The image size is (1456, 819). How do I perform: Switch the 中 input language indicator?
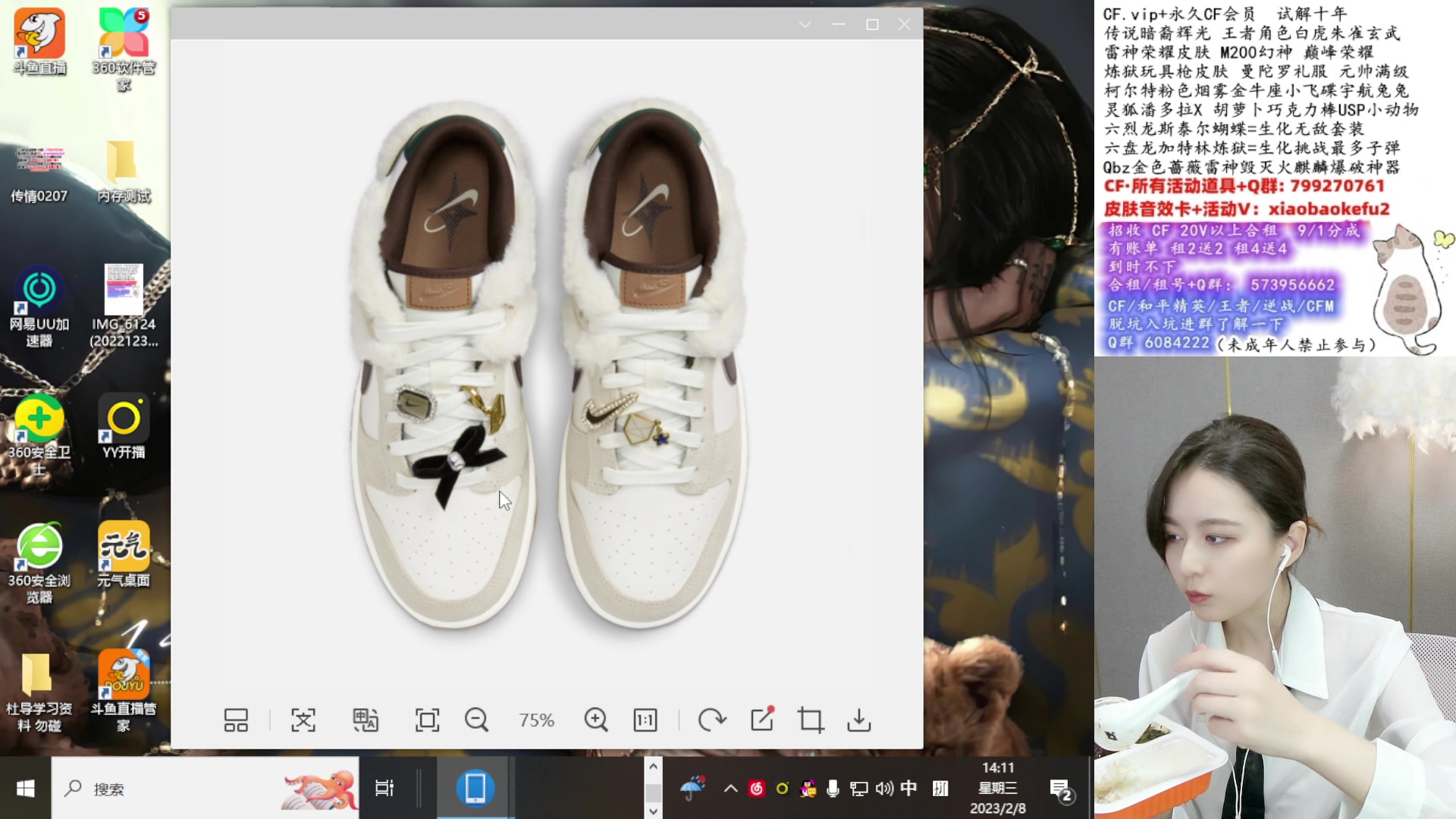pyautogui.click(x=908, y=789)
